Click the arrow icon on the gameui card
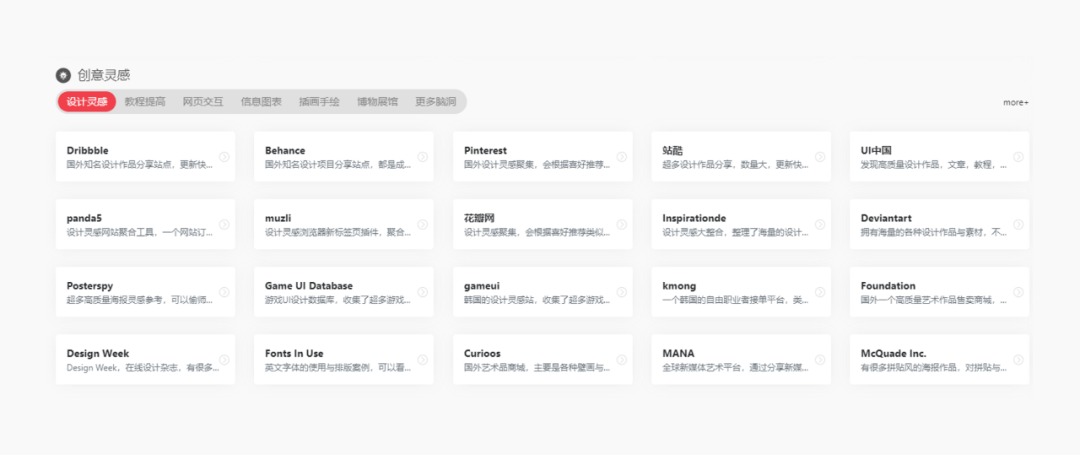1080x455 pixels. click(x=621, y=292)
